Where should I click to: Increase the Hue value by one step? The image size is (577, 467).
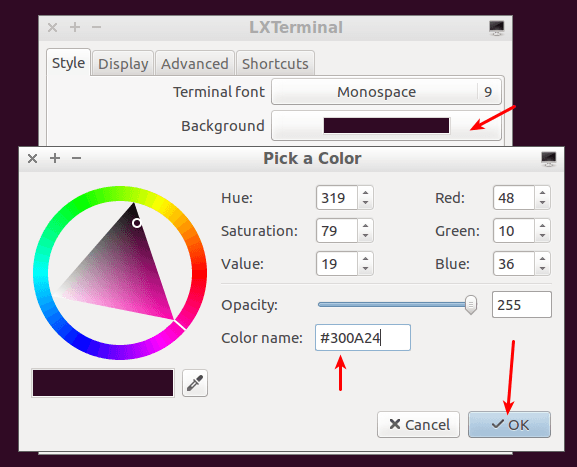point(365,193)
